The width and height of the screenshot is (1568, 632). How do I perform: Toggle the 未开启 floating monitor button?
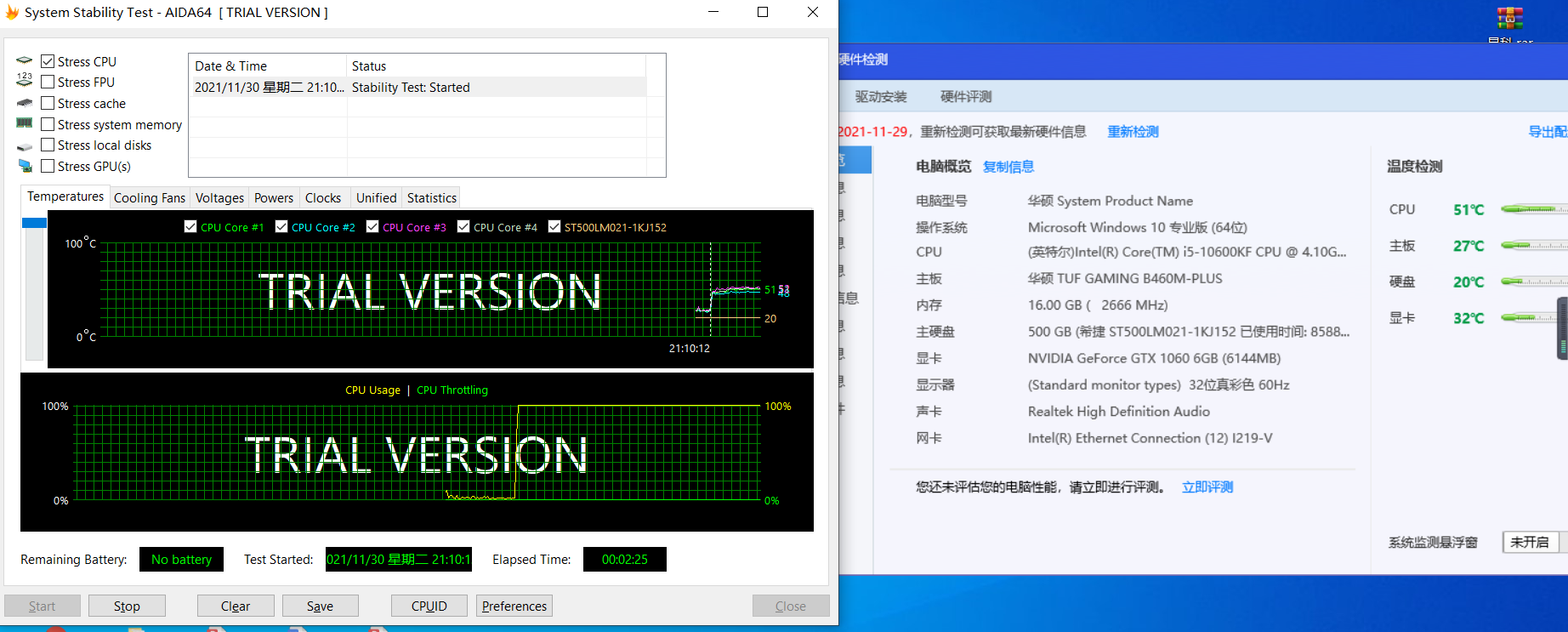[1530, 542]
